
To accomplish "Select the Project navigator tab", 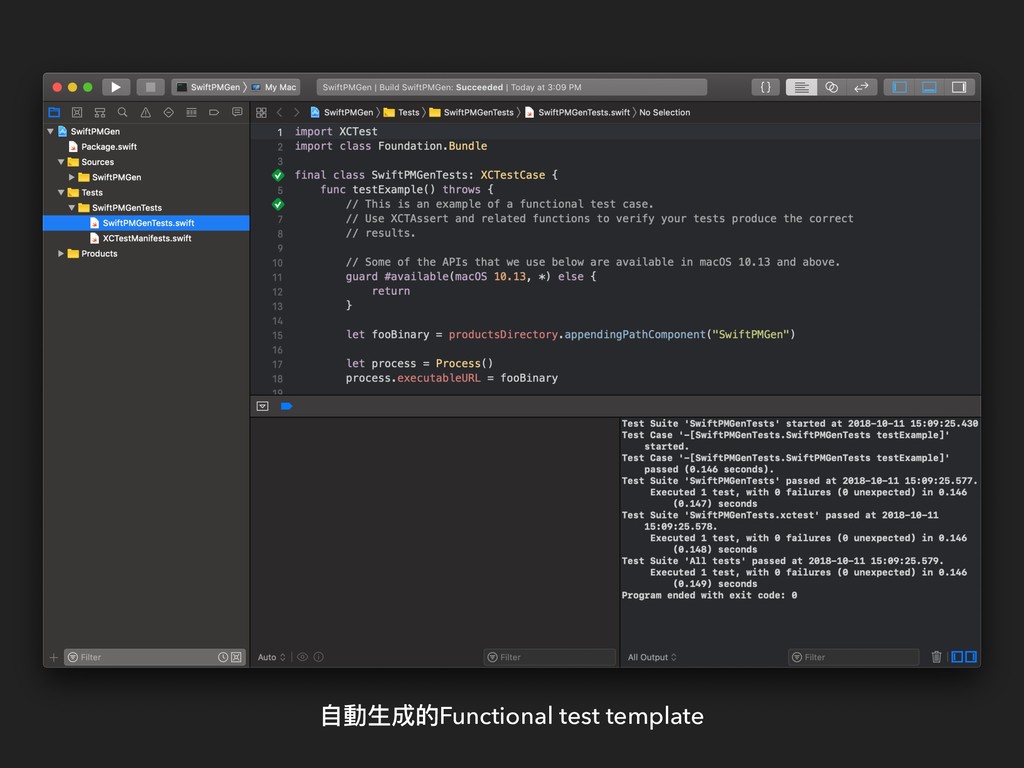I will (x=54, y=112).
